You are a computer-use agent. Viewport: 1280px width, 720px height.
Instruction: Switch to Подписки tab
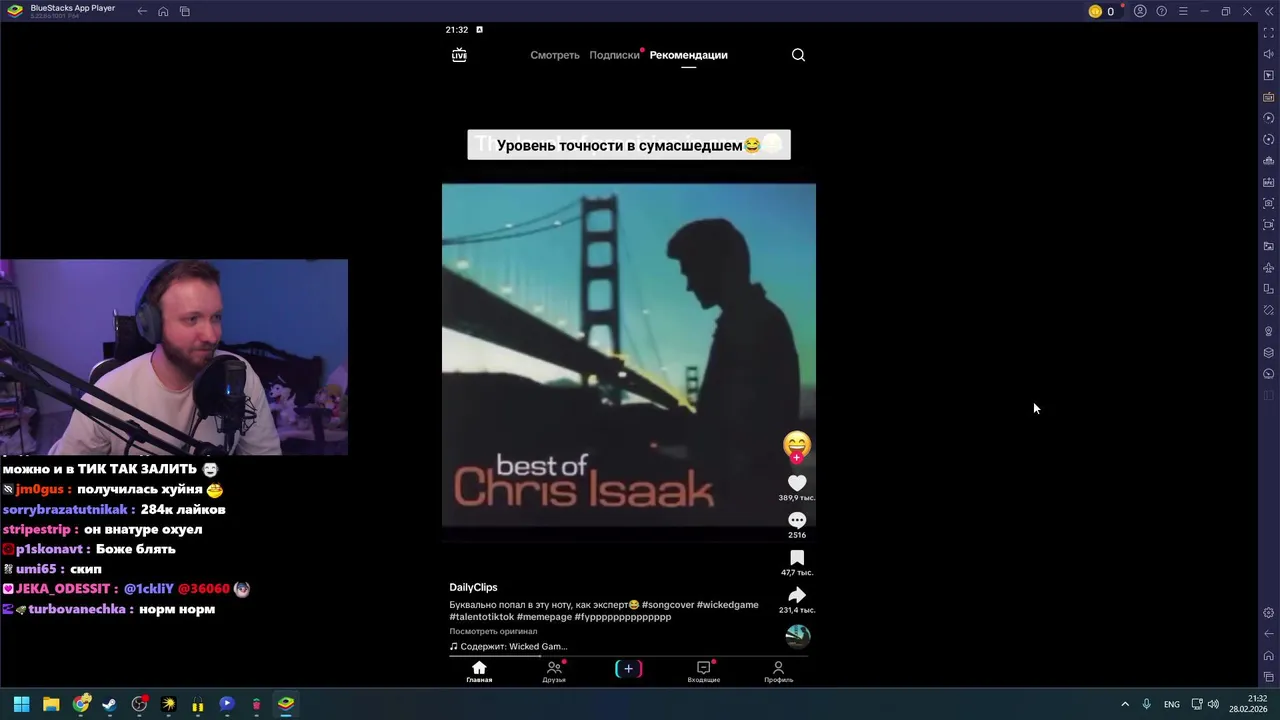pos(614,55)
